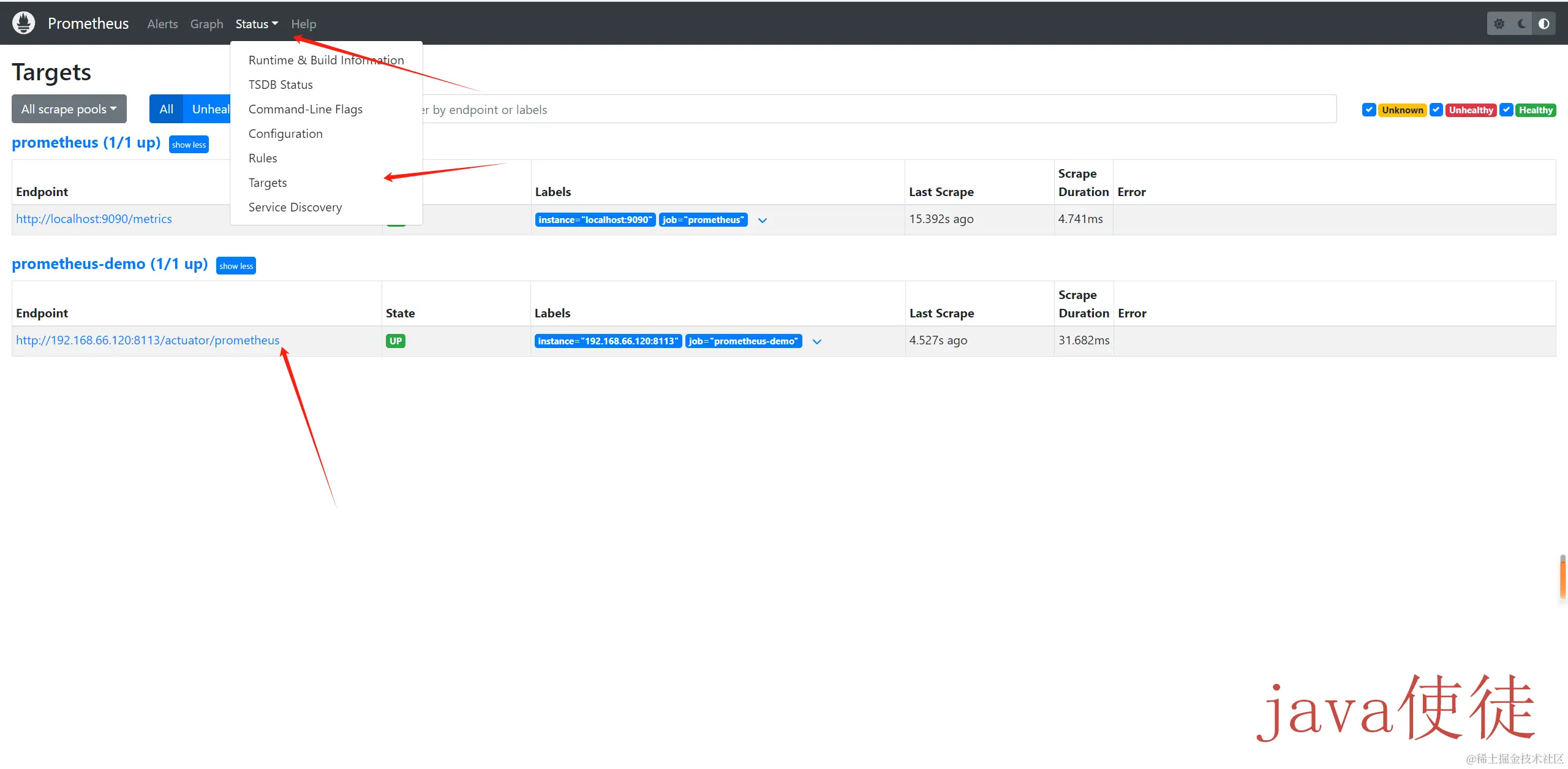Click the UP state badge for prometheus-demo

(x=396, y=341)
